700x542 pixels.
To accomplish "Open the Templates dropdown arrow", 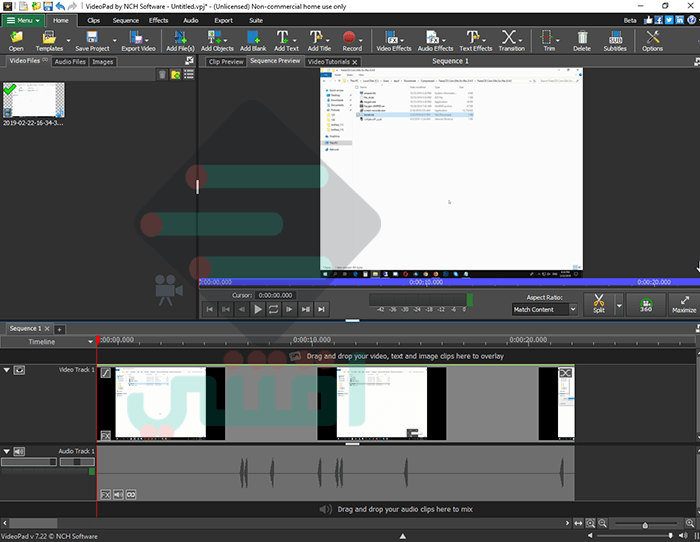I will coord(68,41).
